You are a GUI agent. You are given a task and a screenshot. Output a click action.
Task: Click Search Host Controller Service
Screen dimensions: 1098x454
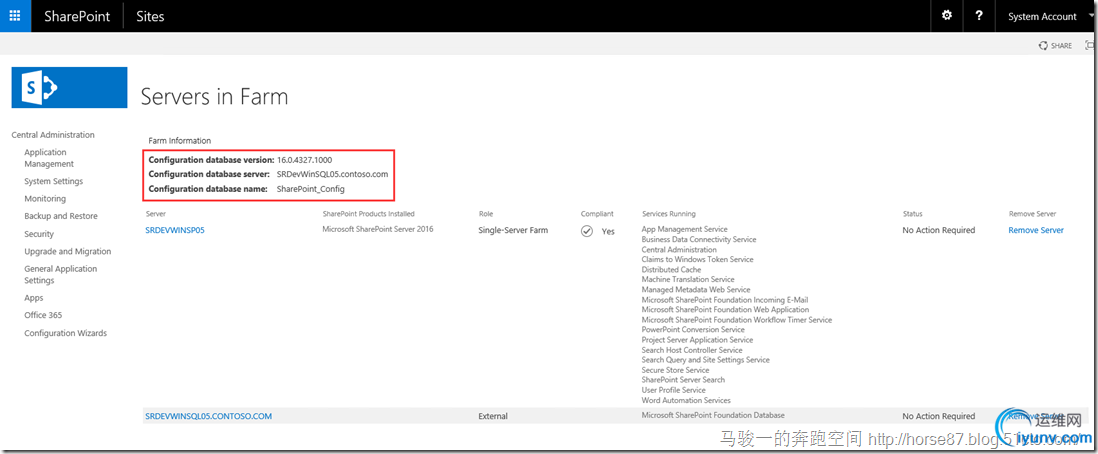(692, 350)
